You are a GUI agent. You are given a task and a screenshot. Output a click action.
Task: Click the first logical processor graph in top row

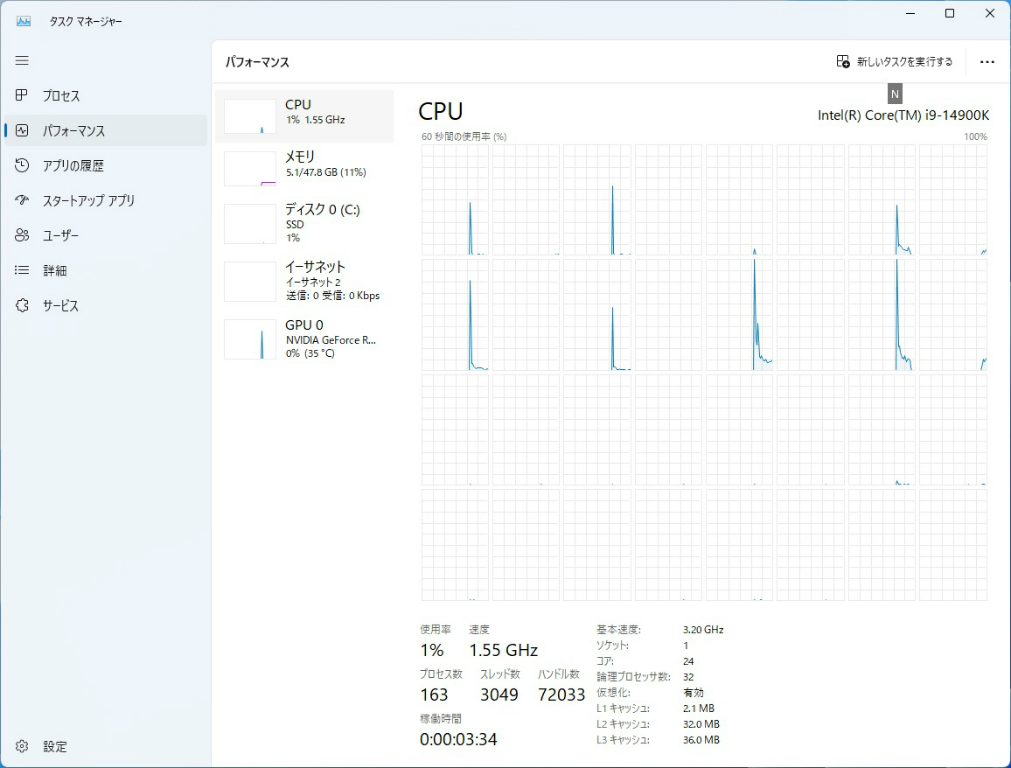click(x=455, y=200)
